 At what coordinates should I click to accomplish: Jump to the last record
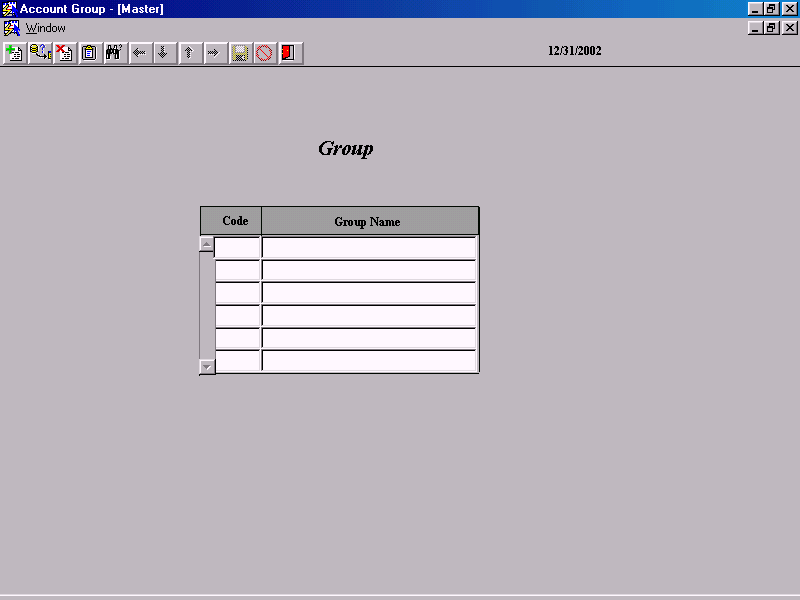point(214,53)
